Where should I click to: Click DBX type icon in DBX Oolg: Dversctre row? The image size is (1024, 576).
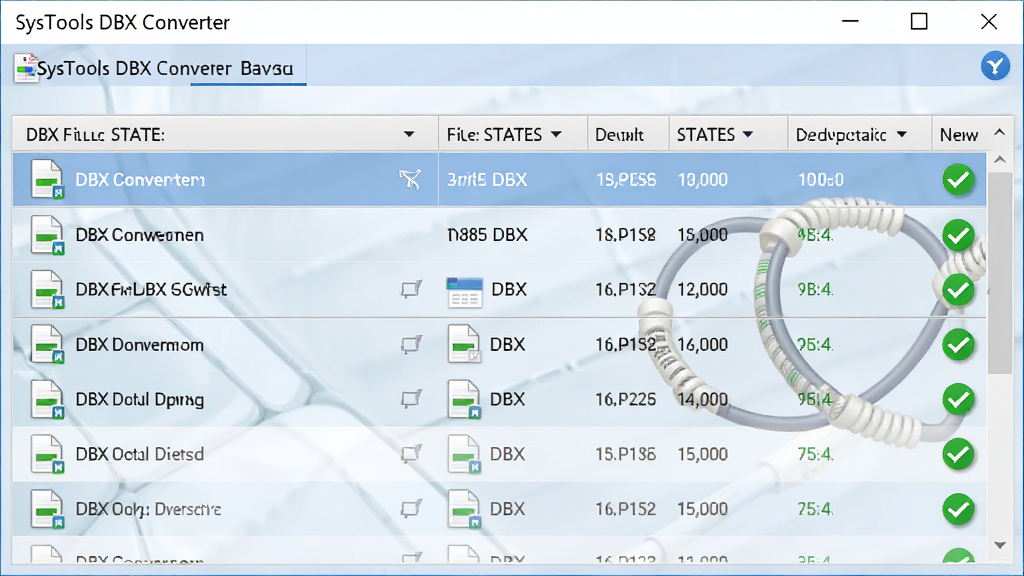click(464, 509)
